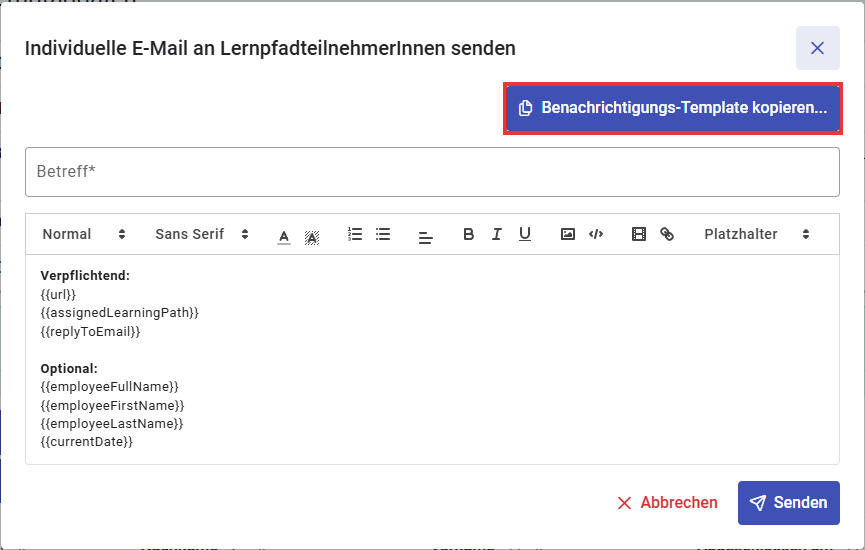Insert a code block
The image size is (865, 550).
[x=596, y=235]
